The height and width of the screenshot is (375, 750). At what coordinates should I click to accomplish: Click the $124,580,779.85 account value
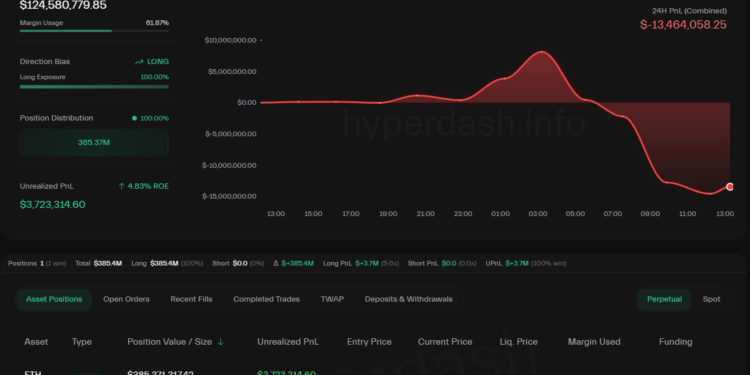63,5
